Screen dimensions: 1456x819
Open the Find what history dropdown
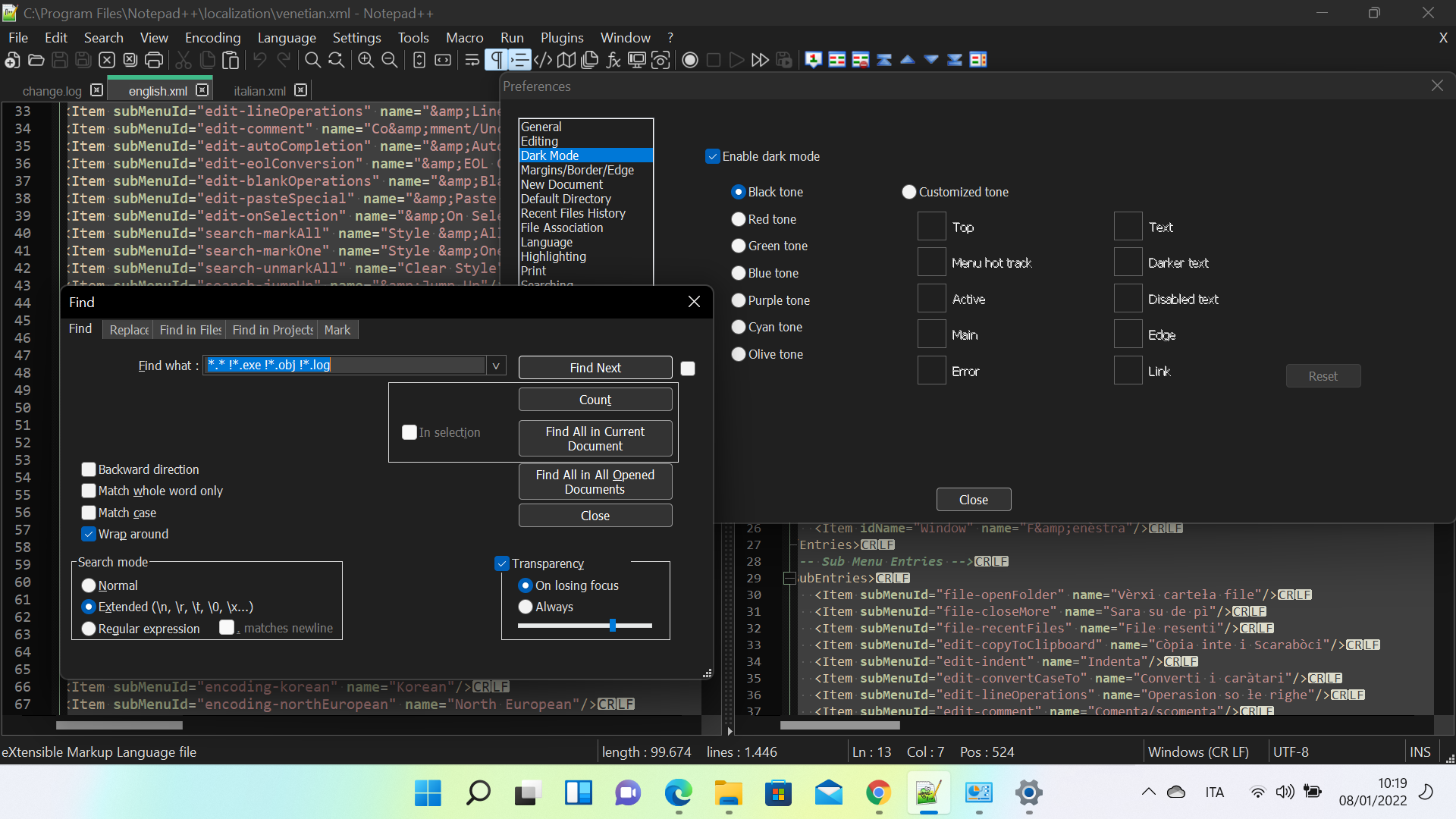coord(495,366)
